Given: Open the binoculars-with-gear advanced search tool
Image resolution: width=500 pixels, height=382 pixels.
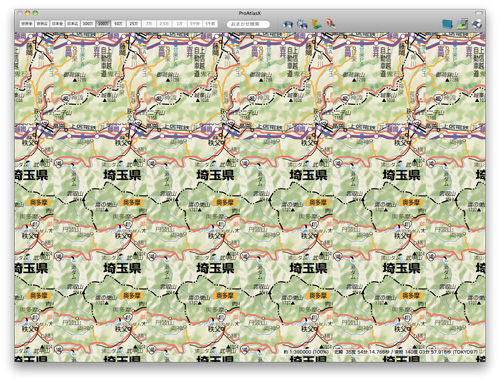Looking at the screenshot, I should (302, 24).
